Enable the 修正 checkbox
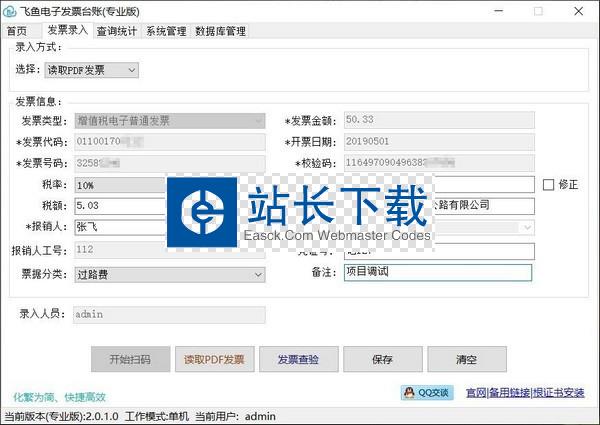The height and width of the screenshot is (425, 600). click(x=548, y=185)
